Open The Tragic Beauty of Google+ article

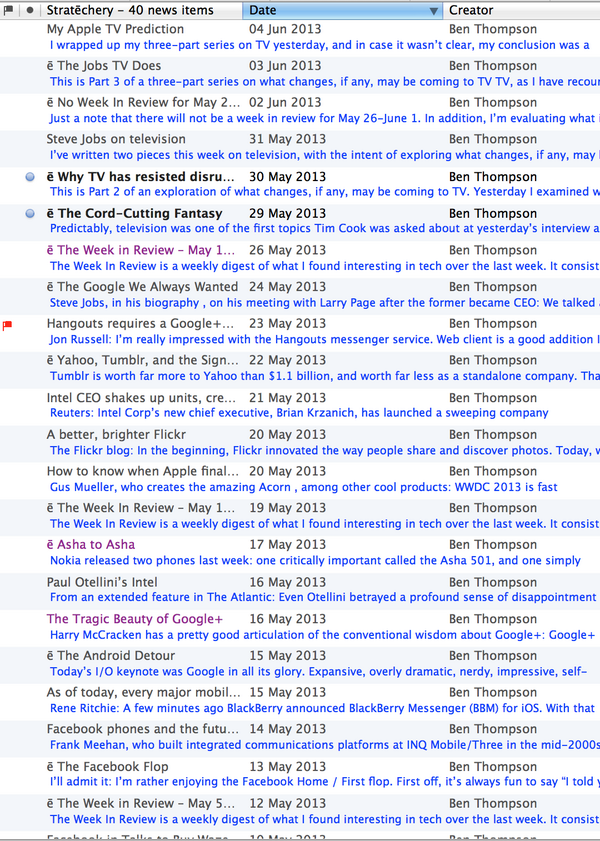pos(135,619)
